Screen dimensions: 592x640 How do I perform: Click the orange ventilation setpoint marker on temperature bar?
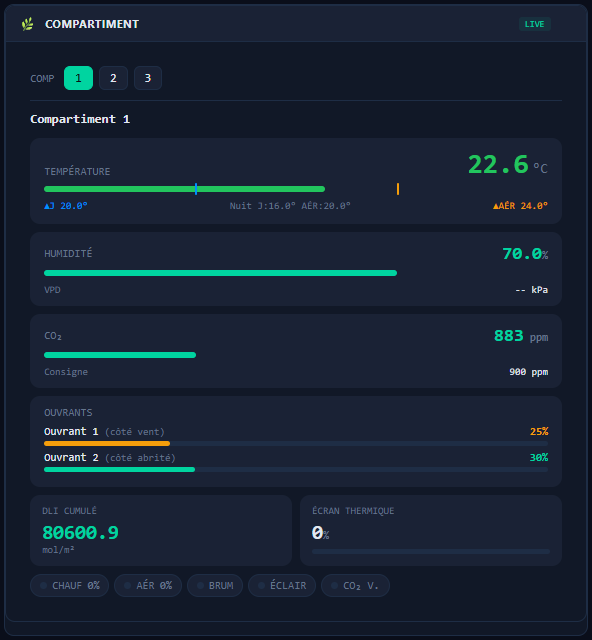[x=398, y=189]
